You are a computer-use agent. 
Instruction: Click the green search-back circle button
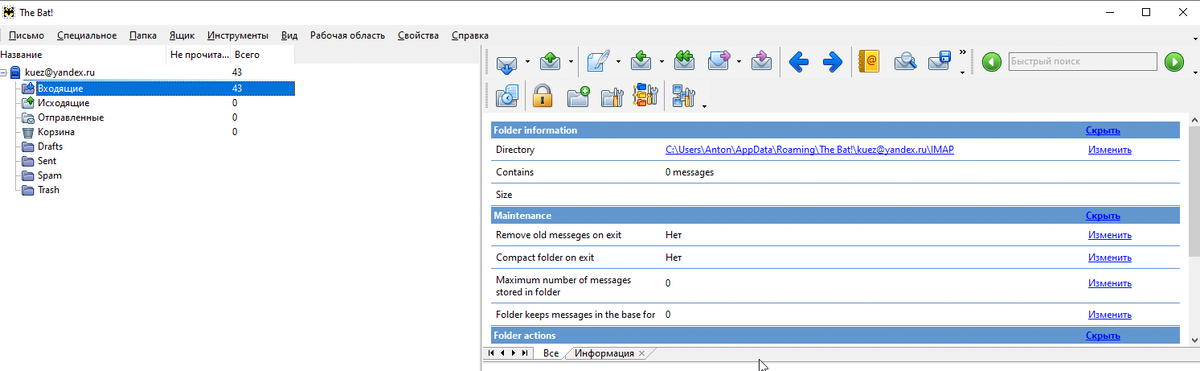(x=991, y=62)
